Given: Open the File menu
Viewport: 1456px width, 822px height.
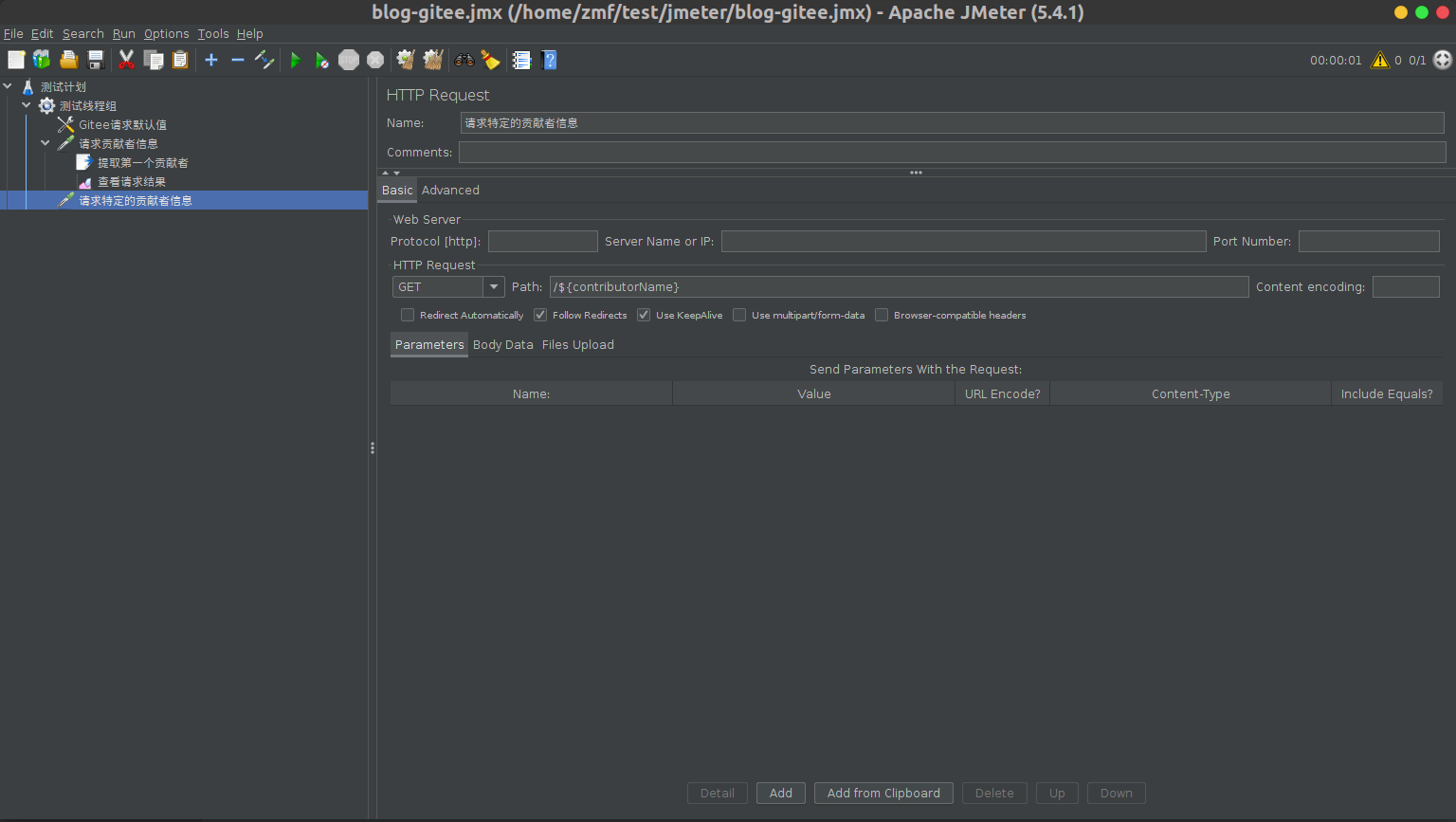Looking at the screenshot, I should pyautogui.click(x=13, y=33).
